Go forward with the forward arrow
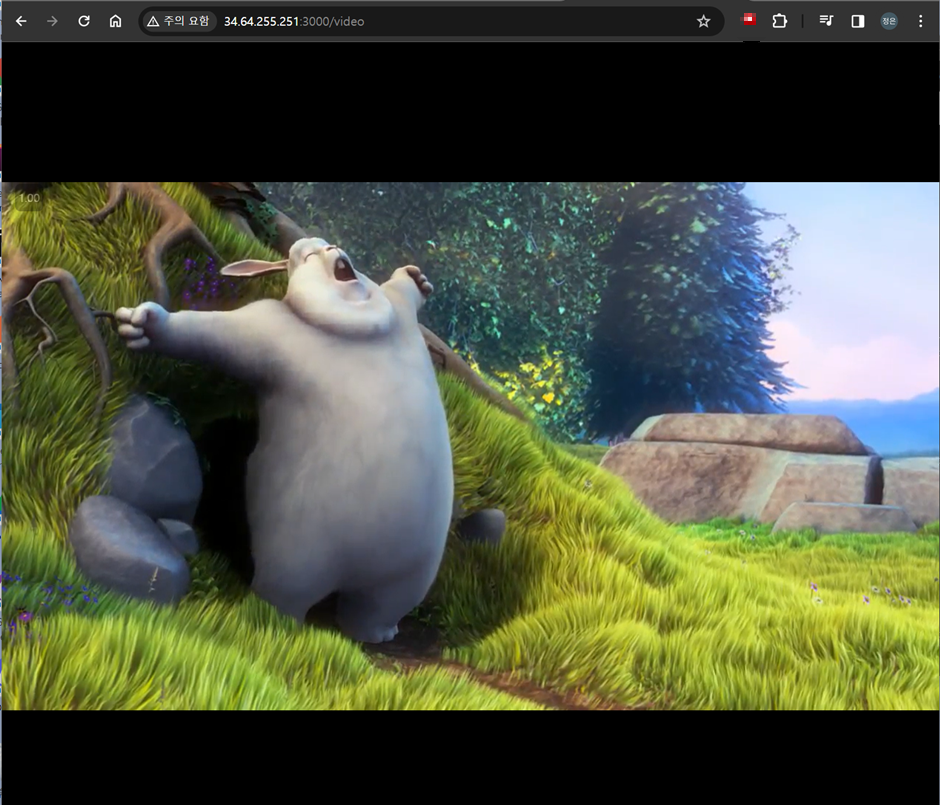This screenshot has height=805, width=940. pyautogui.click(x=52, y=22)
